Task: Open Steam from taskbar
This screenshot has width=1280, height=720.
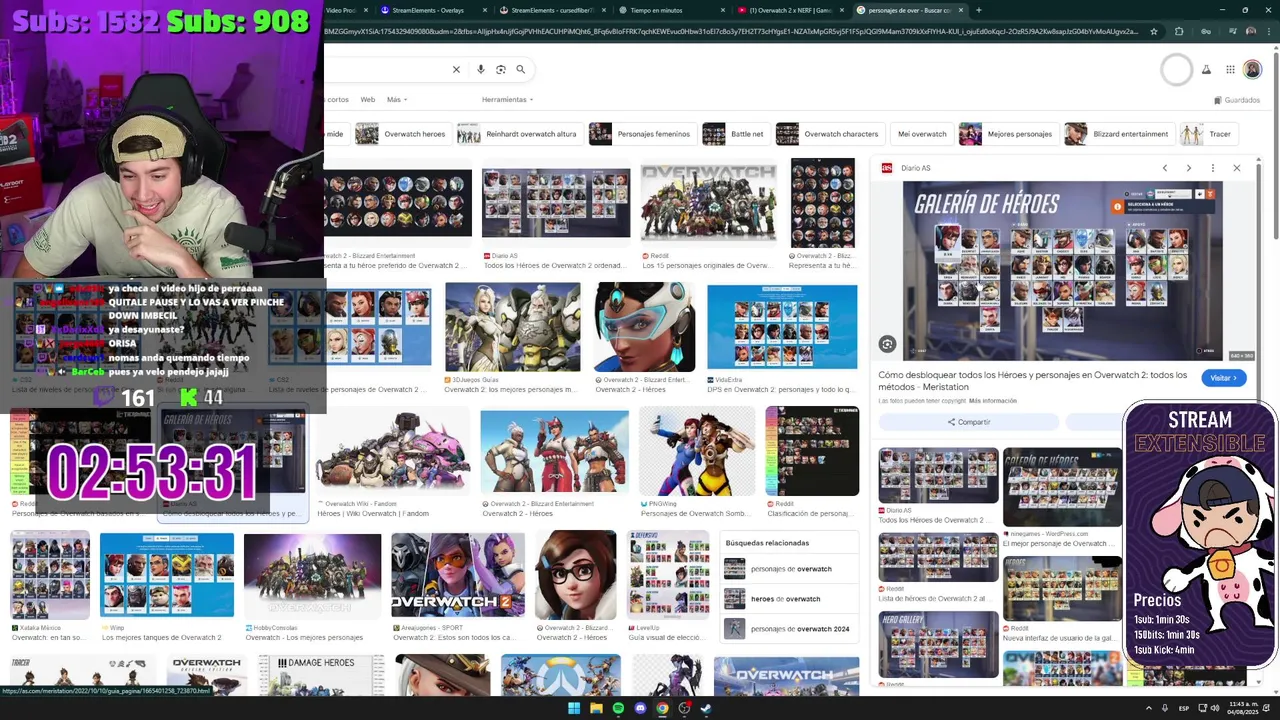Action: coord(706,708)
